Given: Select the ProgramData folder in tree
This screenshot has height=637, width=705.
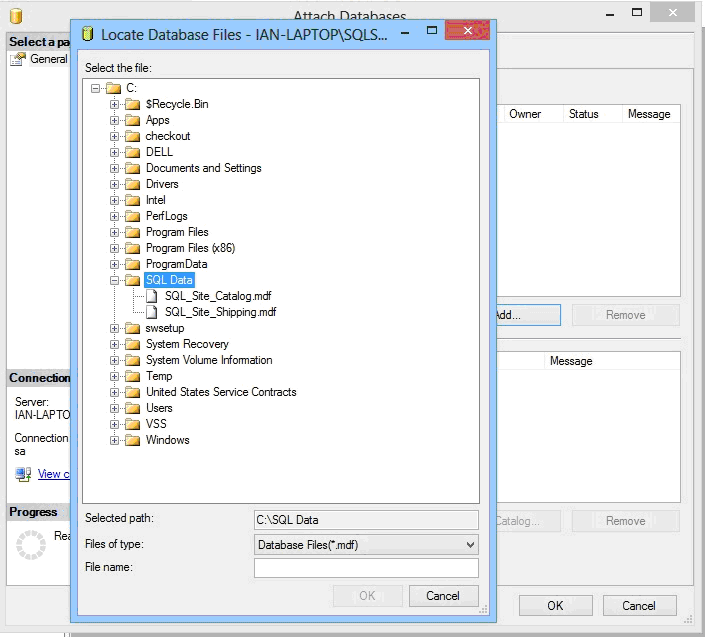Looking at the screenshot, I should point(176,264).
